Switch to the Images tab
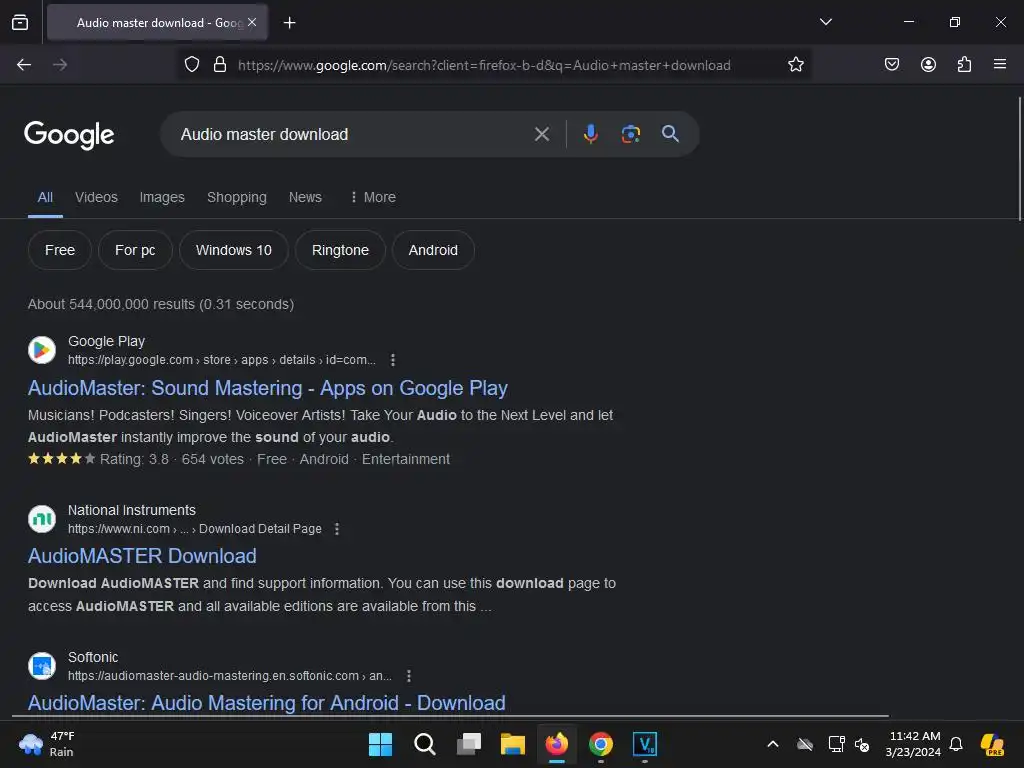The width and height of the screenshot is (1024, 768). pyautogui.click(x=162, y=197)
